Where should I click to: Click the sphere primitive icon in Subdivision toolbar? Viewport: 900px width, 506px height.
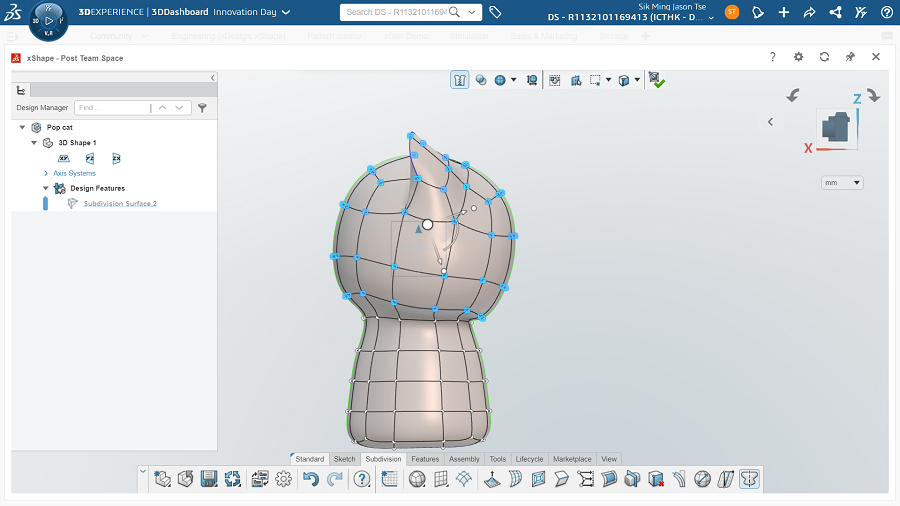click(x=417, y=480)
